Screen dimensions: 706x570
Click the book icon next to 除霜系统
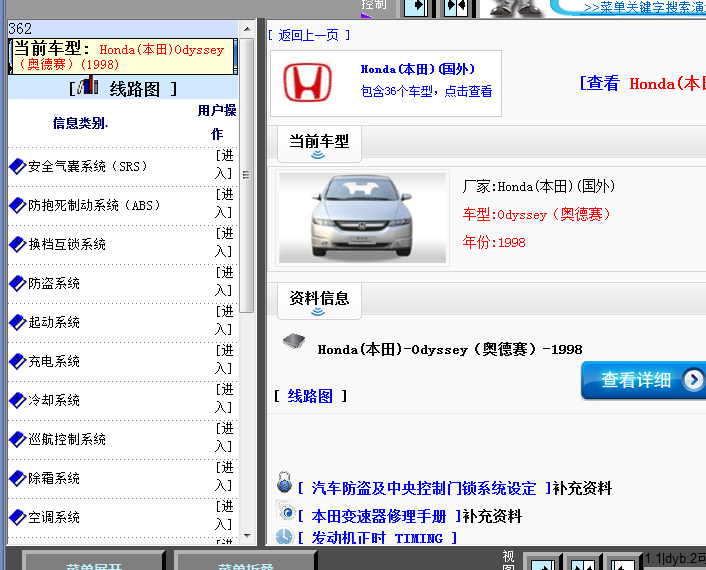(18, 478)
